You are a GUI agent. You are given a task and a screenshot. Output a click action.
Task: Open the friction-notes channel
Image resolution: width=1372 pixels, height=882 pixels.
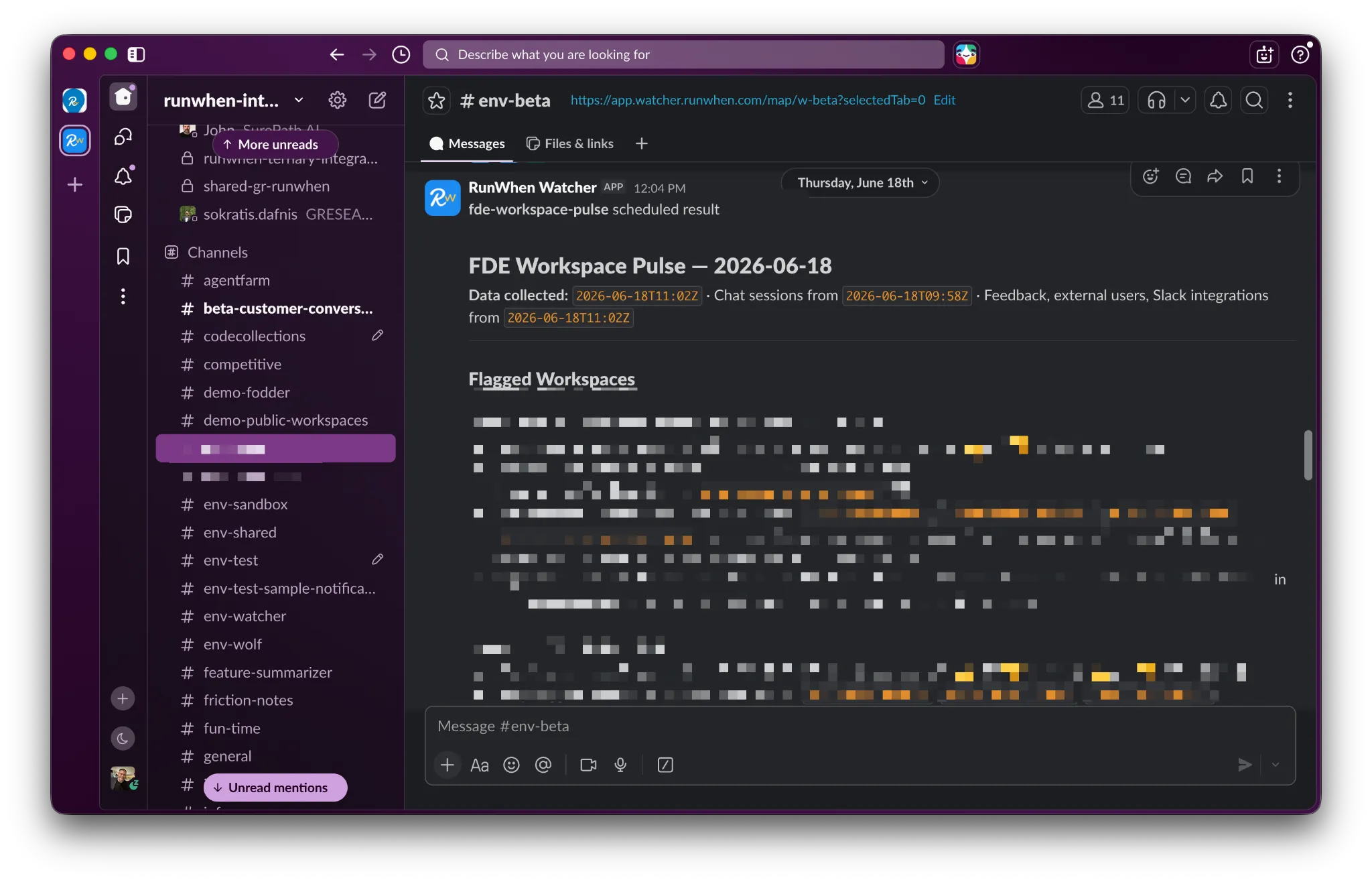point(275,700)
